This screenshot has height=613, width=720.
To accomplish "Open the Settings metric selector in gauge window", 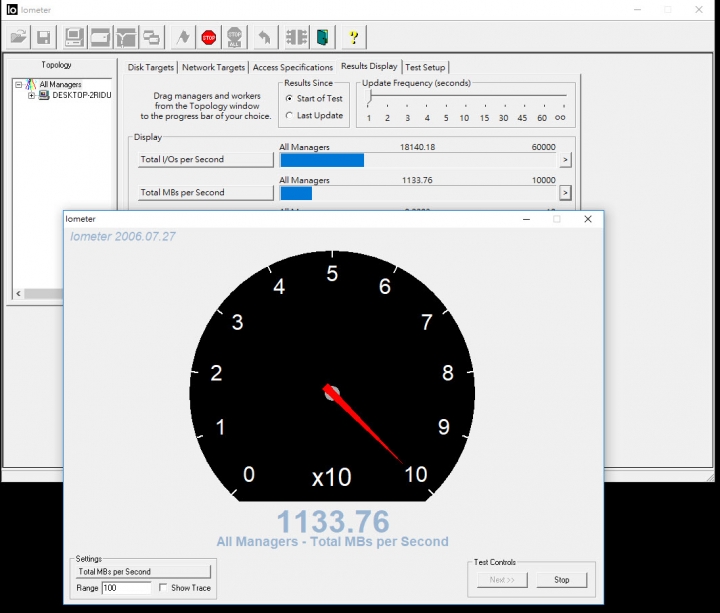I will (x=143, y=572).
